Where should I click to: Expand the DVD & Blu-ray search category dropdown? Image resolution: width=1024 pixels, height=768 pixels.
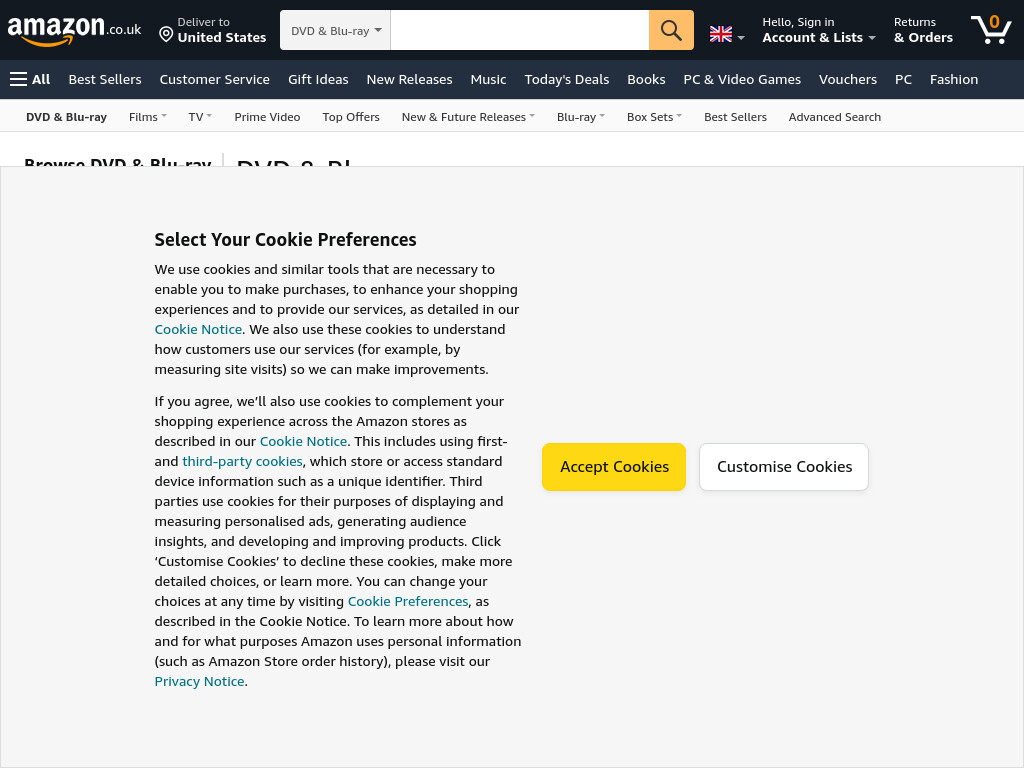coord(335,30)
